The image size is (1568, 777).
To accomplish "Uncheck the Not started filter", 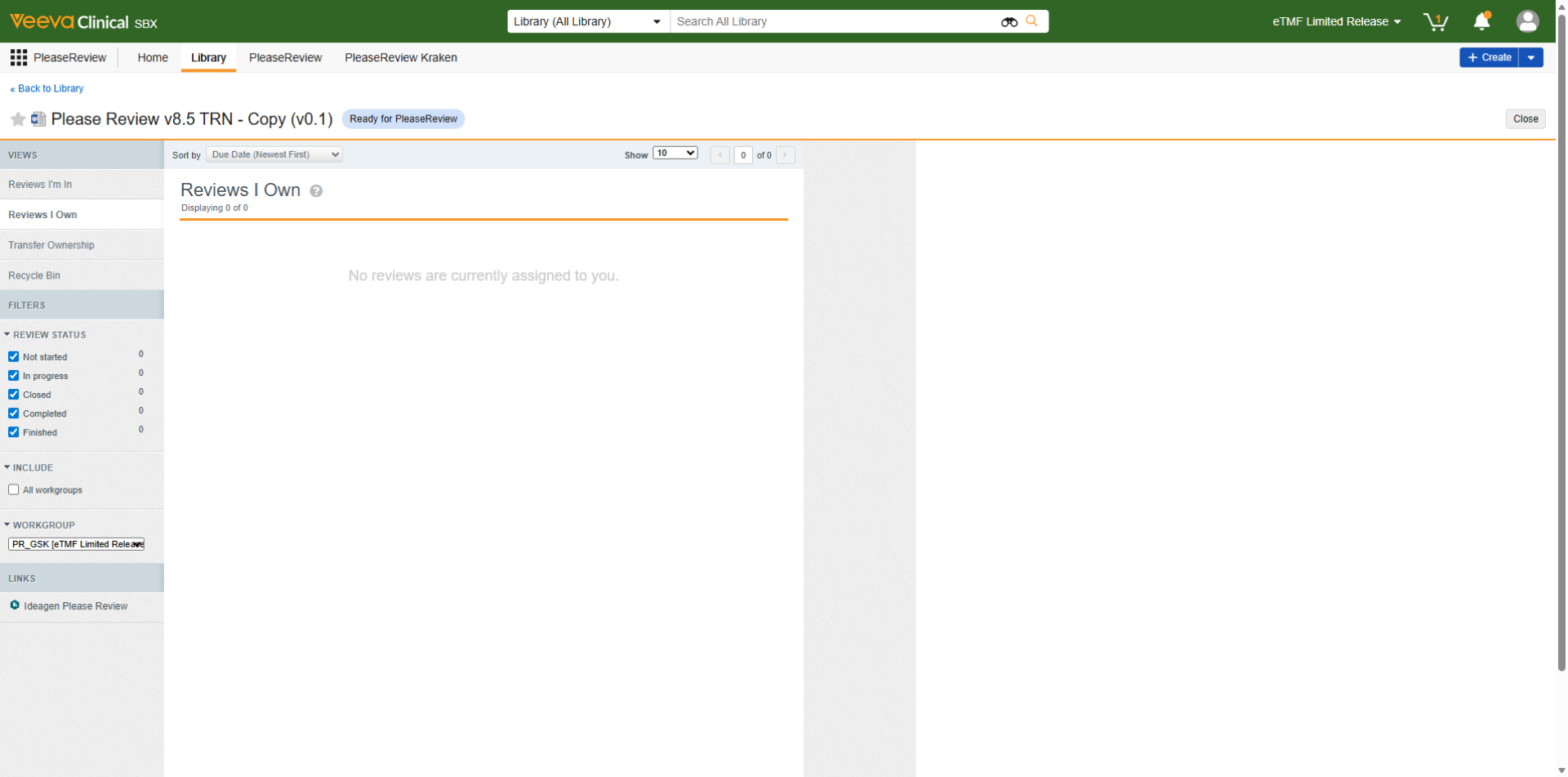I will (x=14, y=357).
